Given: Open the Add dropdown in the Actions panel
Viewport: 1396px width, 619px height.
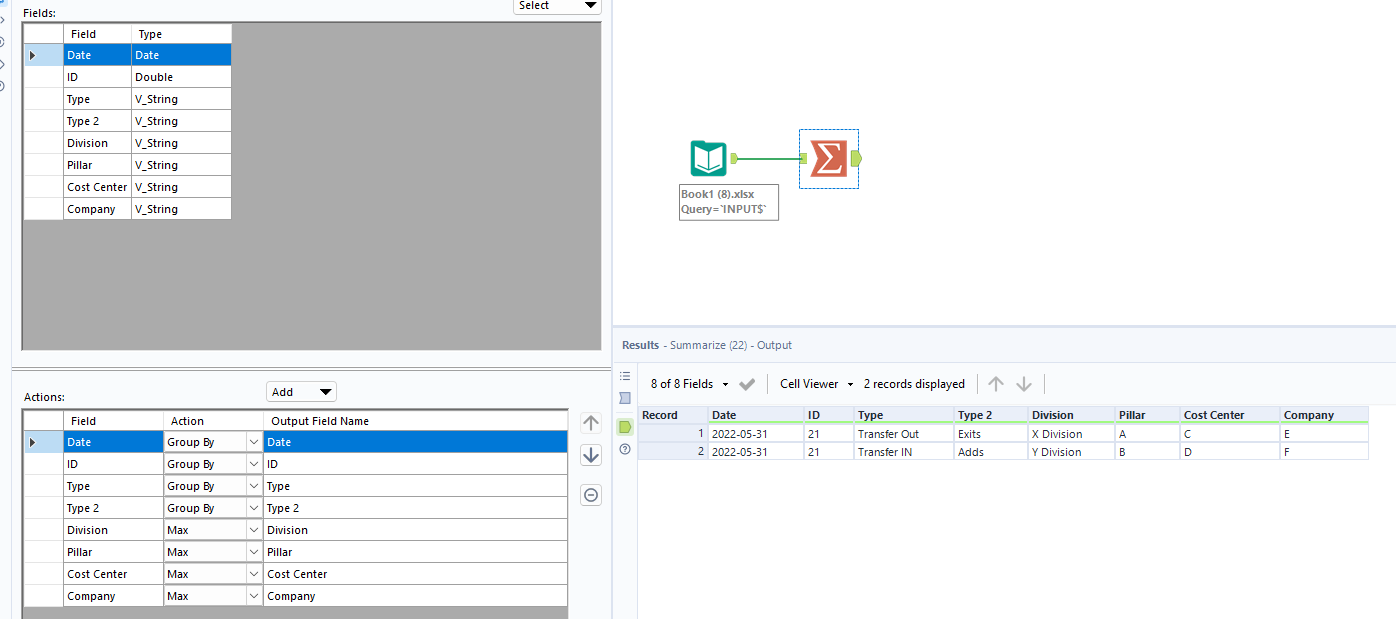Looking at the screenshot, I should click(301, 391).
